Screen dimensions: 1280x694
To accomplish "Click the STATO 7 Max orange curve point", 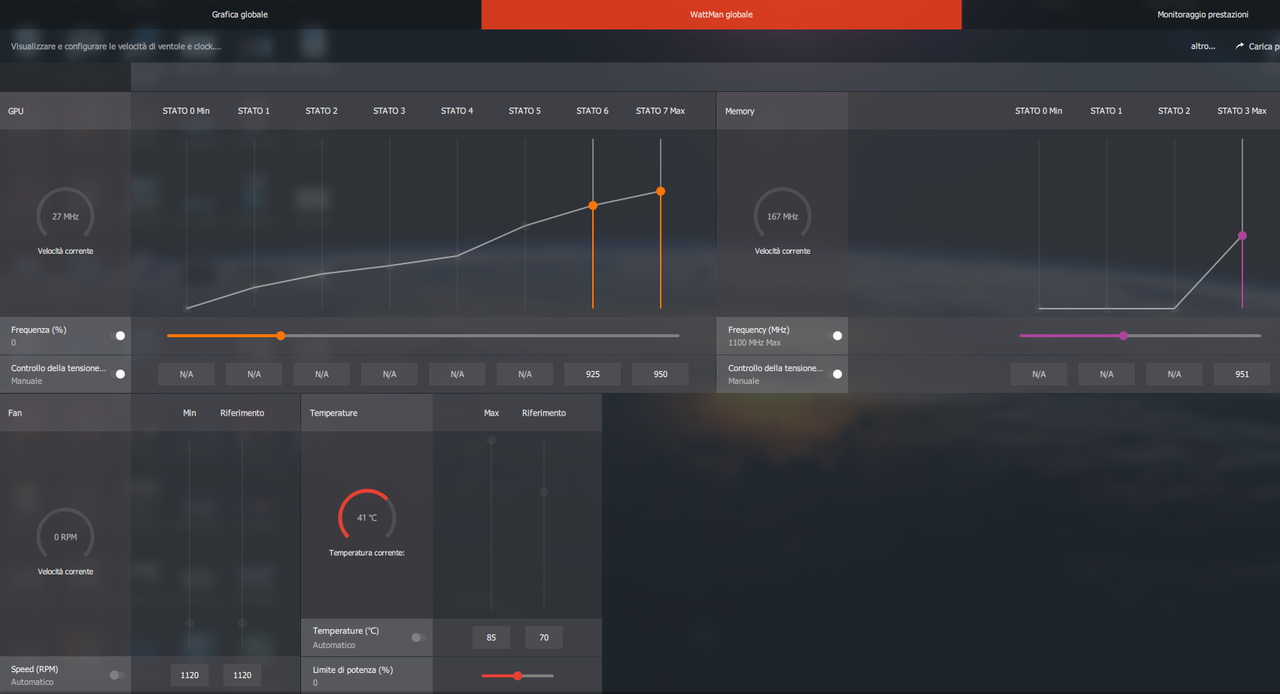I will [x=661, y=191].
